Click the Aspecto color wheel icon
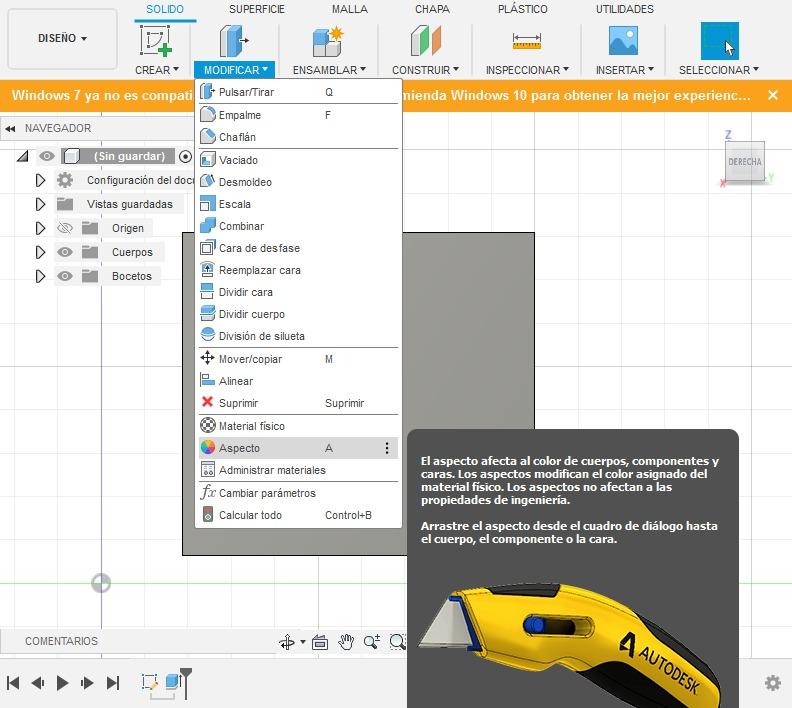Viewport: 792px width, 708px height. pyautogui.click(x=208, y=447)
